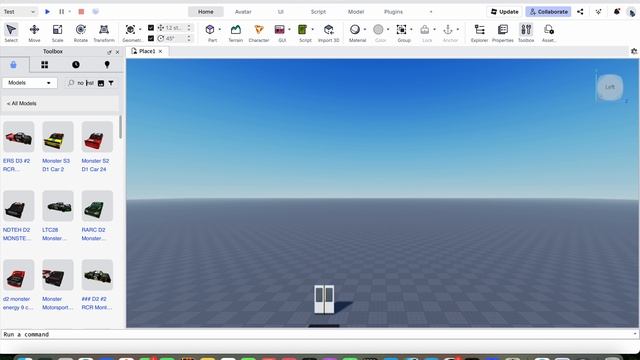Expand the Material dropdown arrow

point(364,29)
